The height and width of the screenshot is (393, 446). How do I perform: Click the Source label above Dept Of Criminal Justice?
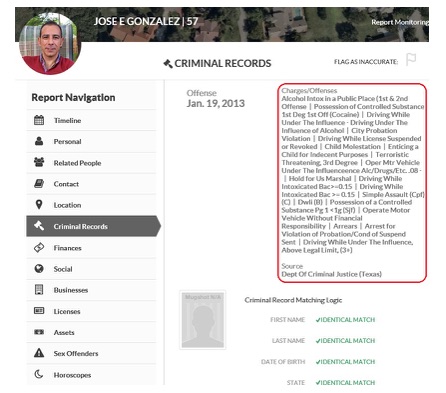292,266
